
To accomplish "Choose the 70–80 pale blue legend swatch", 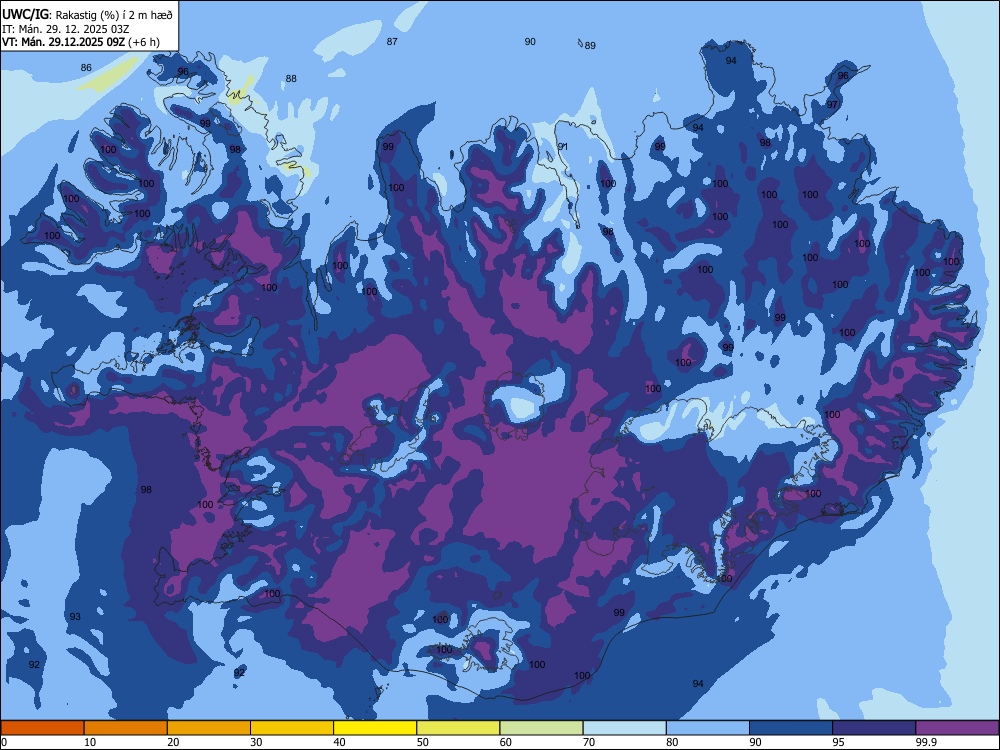I will tap(624, 728).
